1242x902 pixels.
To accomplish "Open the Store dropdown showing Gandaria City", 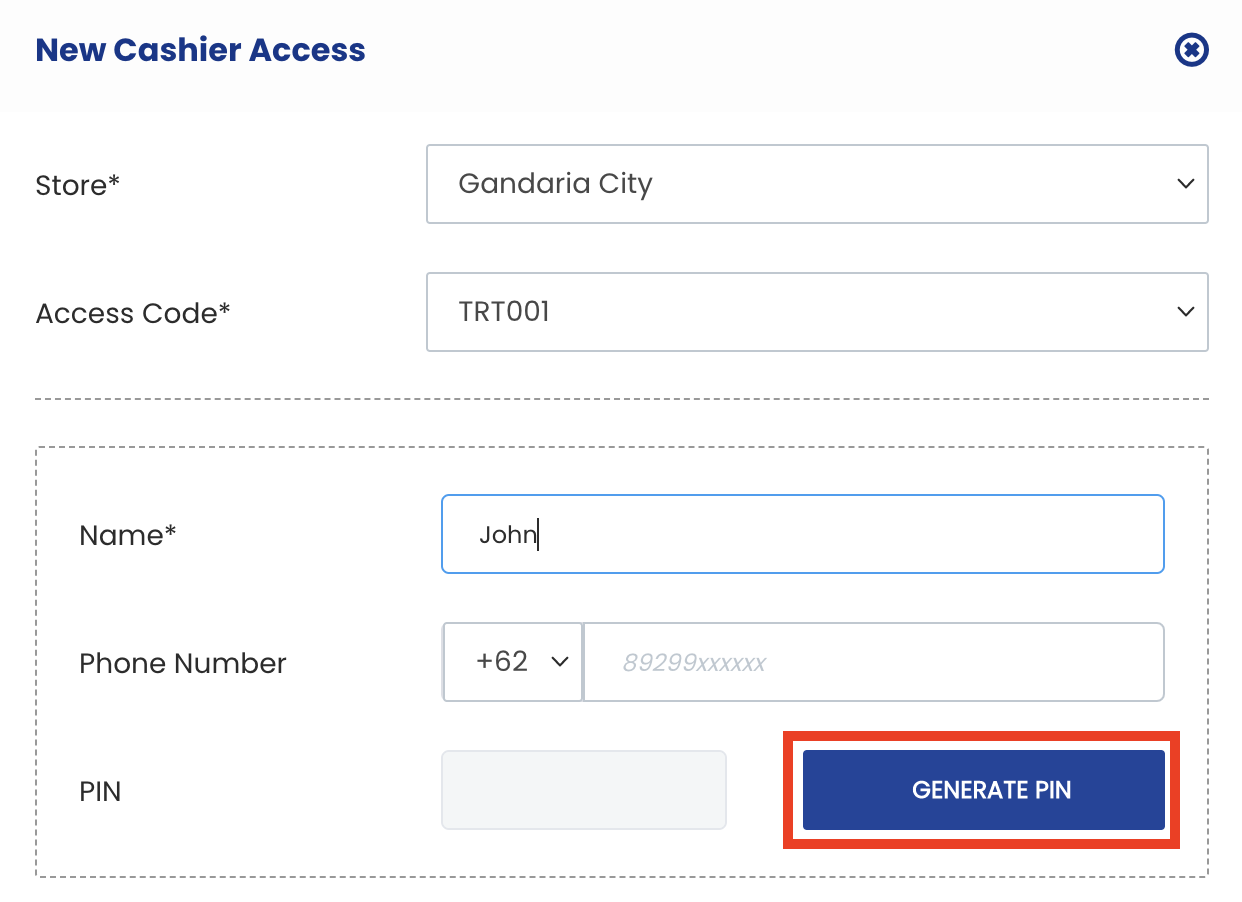I will click(817, 184).
